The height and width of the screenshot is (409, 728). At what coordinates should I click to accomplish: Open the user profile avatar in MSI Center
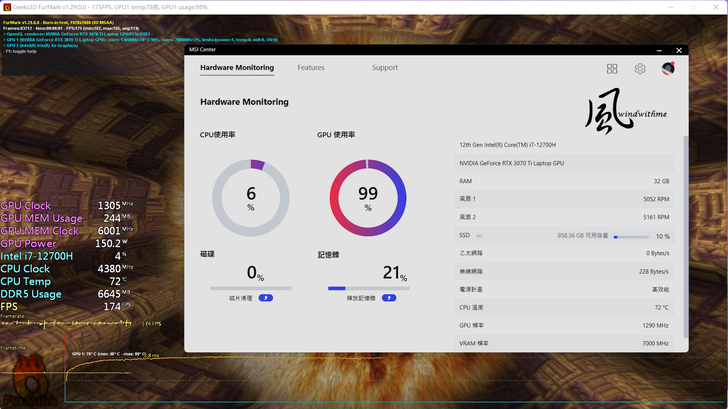(x=668, y=68)
